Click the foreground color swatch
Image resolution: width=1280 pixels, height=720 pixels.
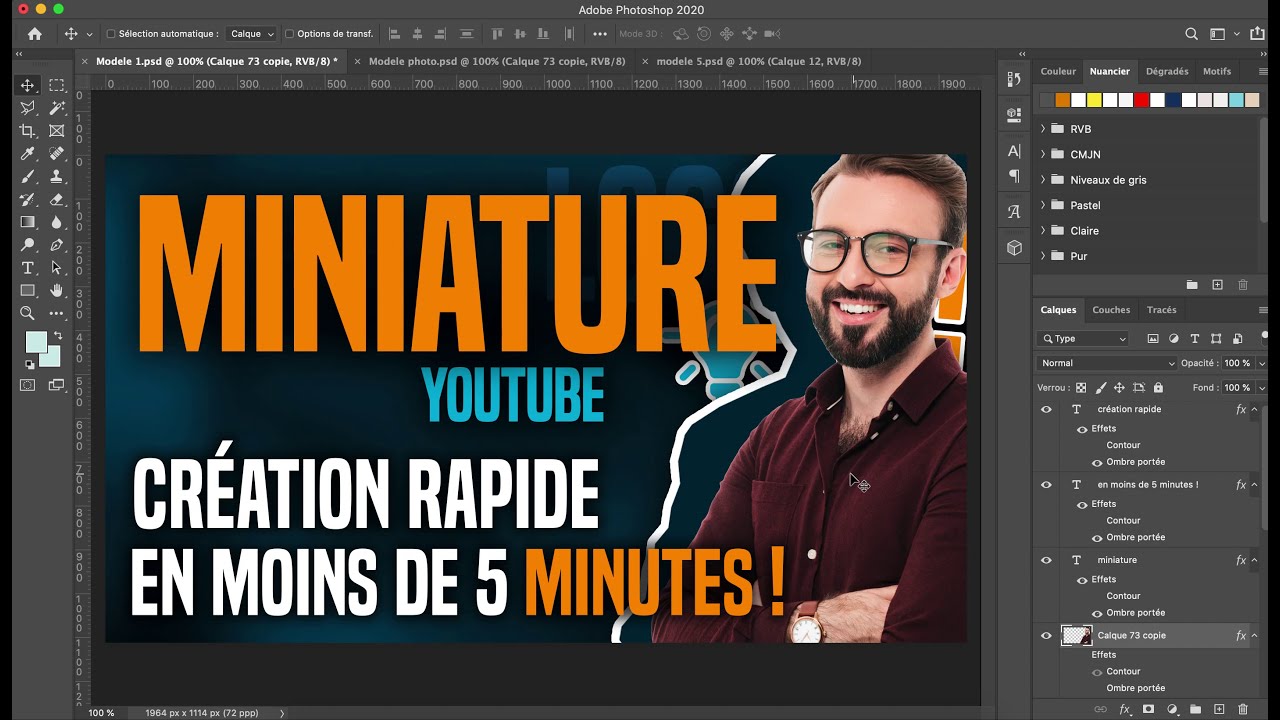click(x=35, y=342)
